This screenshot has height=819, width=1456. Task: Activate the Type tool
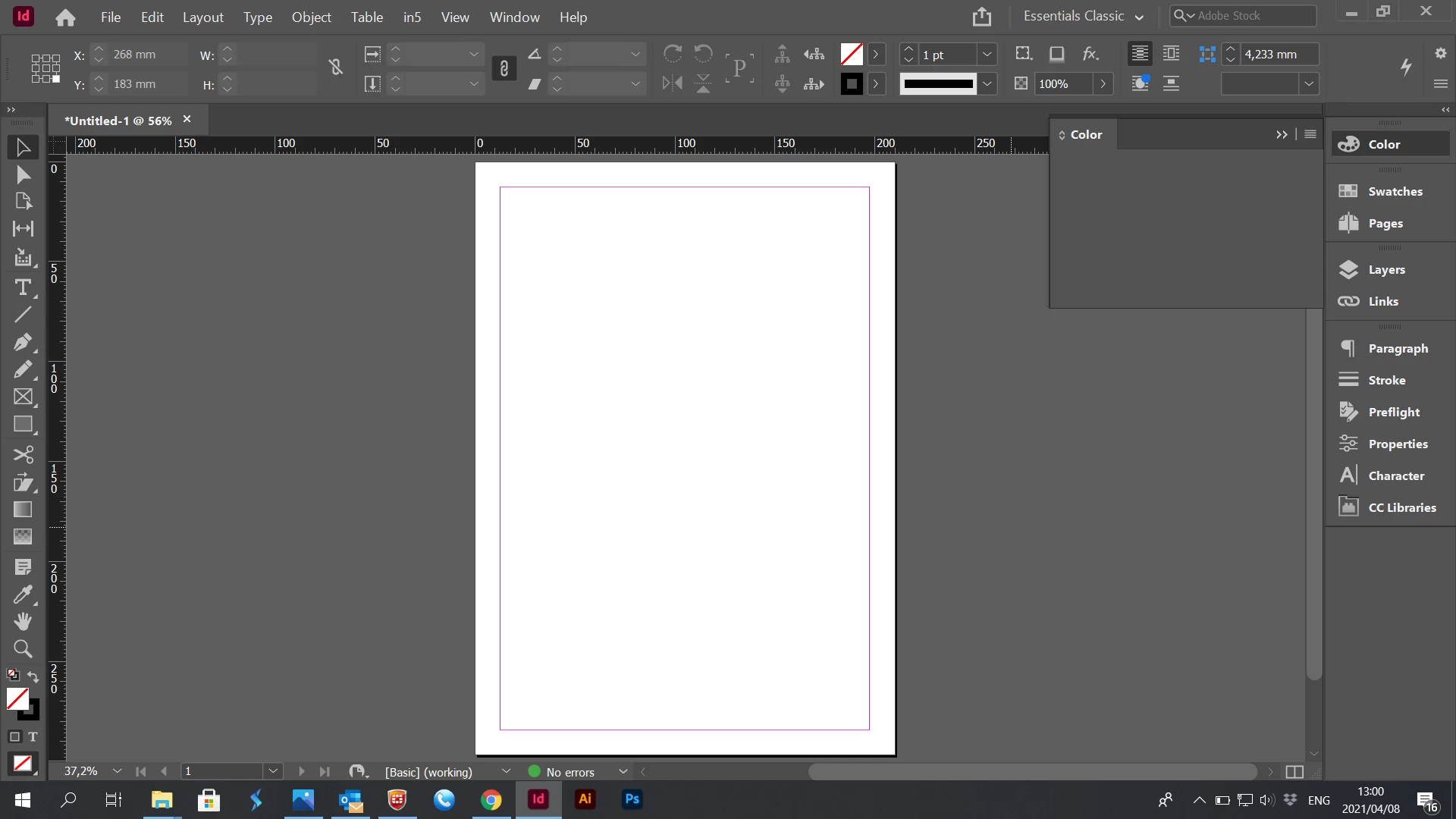[23, 287]
